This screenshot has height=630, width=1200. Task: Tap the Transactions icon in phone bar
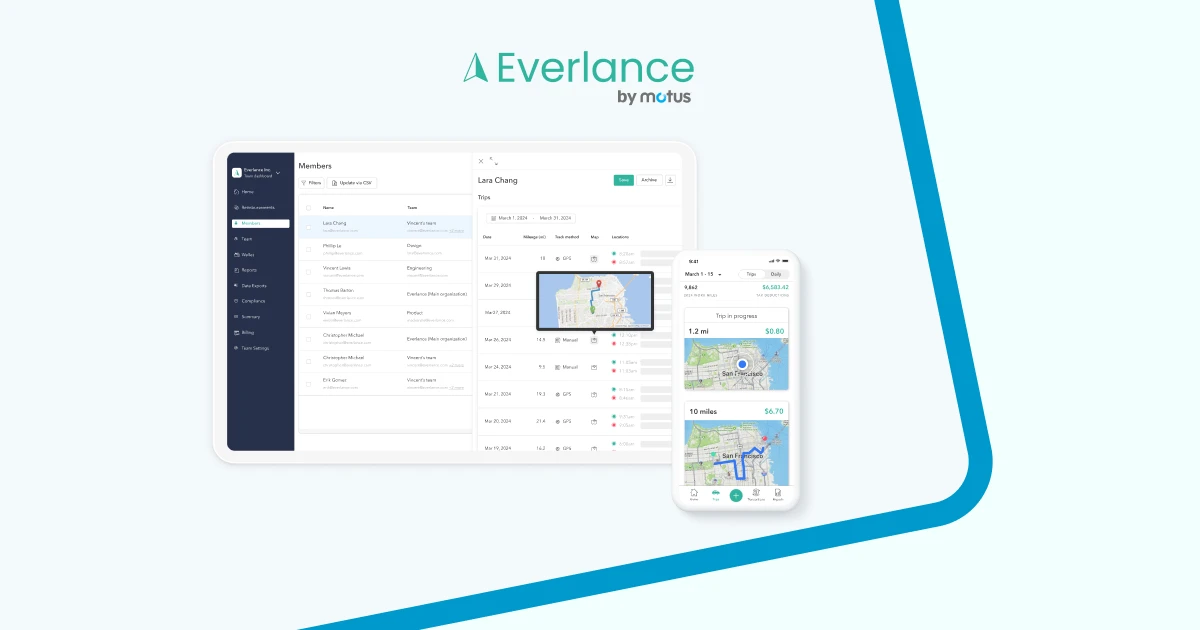756,494
